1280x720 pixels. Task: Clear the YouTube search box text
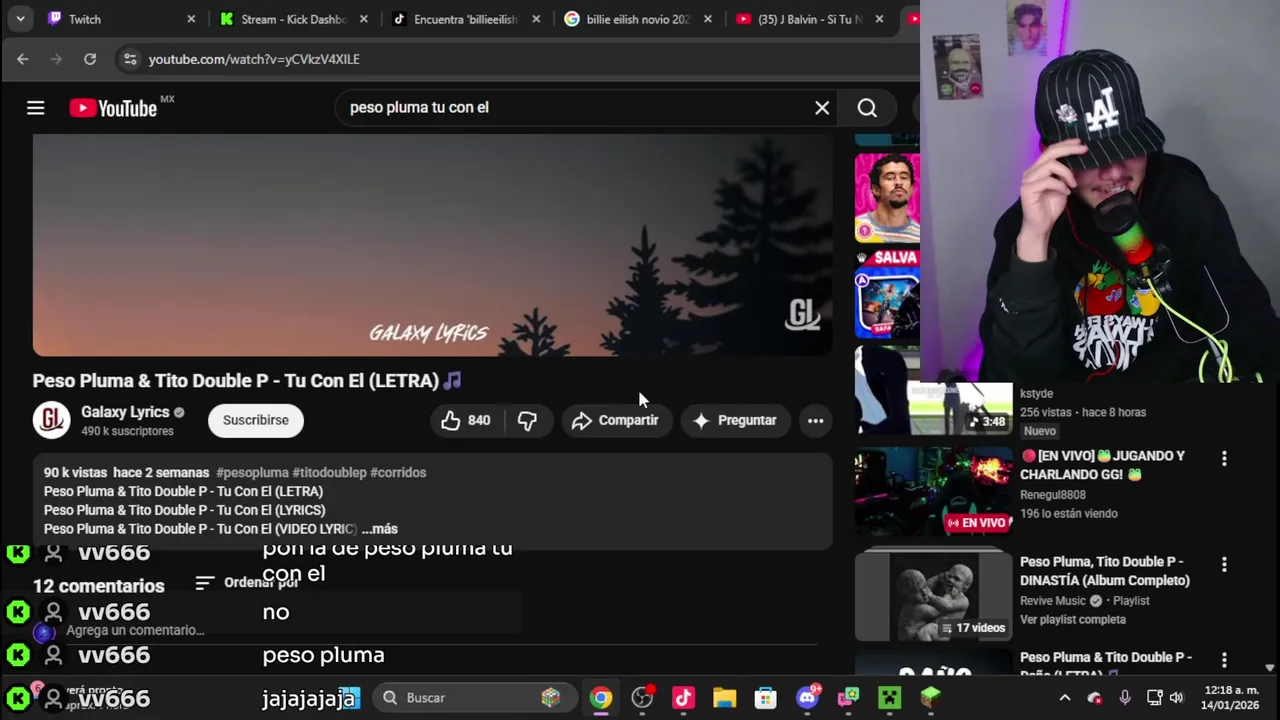[822, 108]
